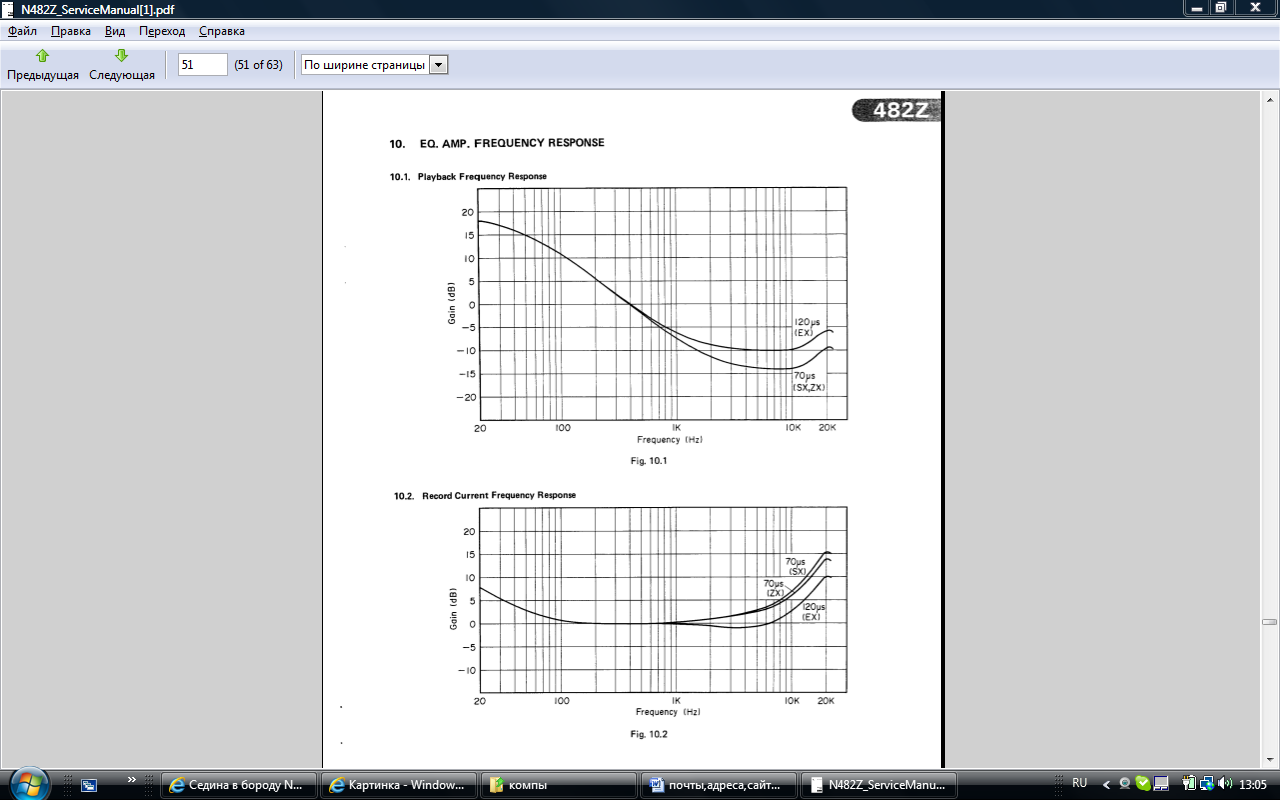Expand quick launch overflow chevron
The width and height of the screenshot is (1280, 800).
pyautogui.click(x=132, y=779)
